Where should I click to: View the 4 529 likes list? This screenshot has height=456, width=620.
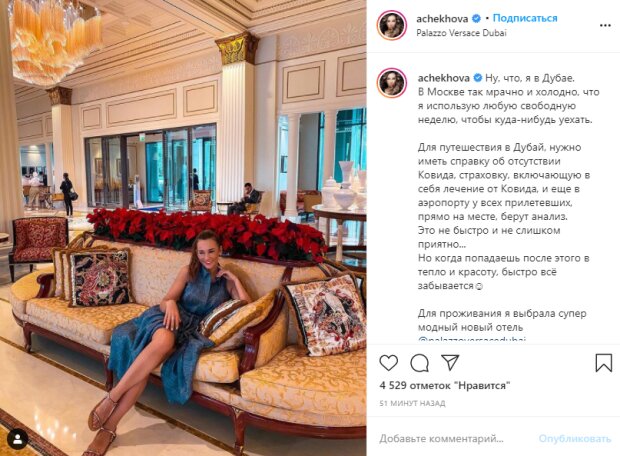click(x=444, y=385)
